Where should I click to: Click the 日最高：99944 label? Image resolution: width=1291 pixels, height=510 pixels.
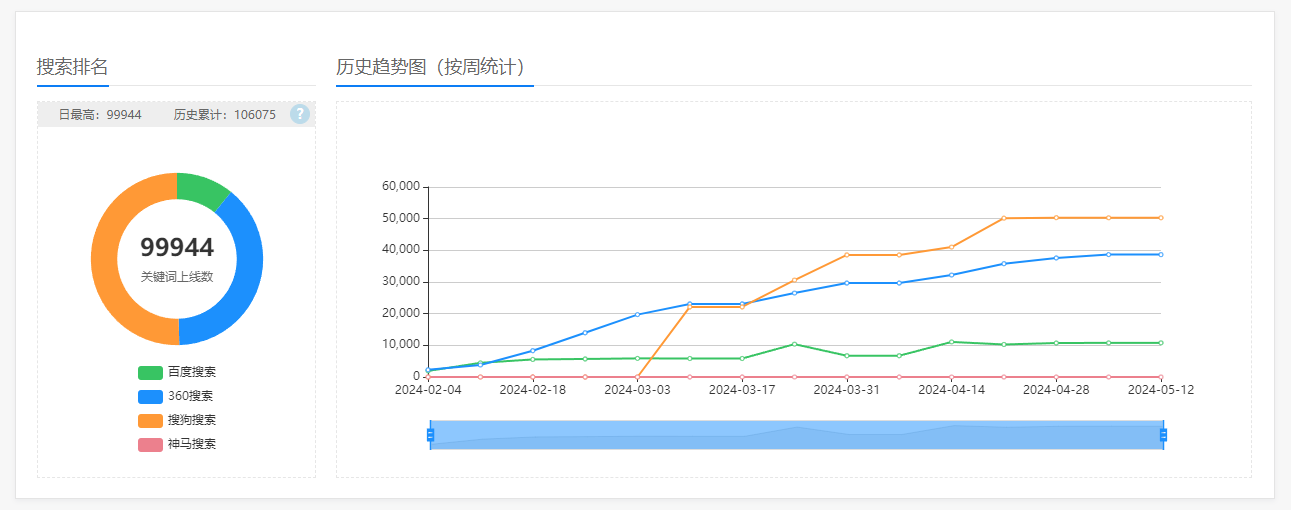[x=100, y=115]
